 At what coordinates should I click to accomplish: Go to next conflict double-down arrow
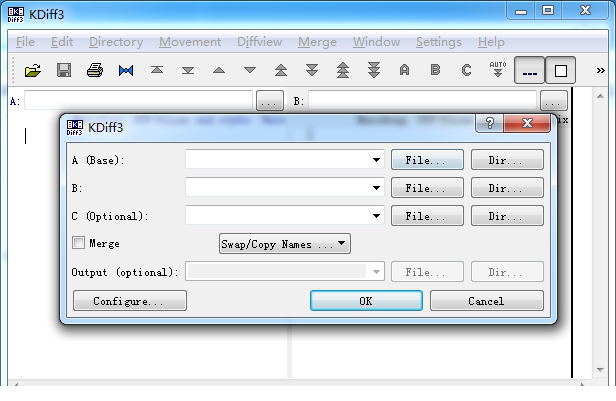[312, 71]
